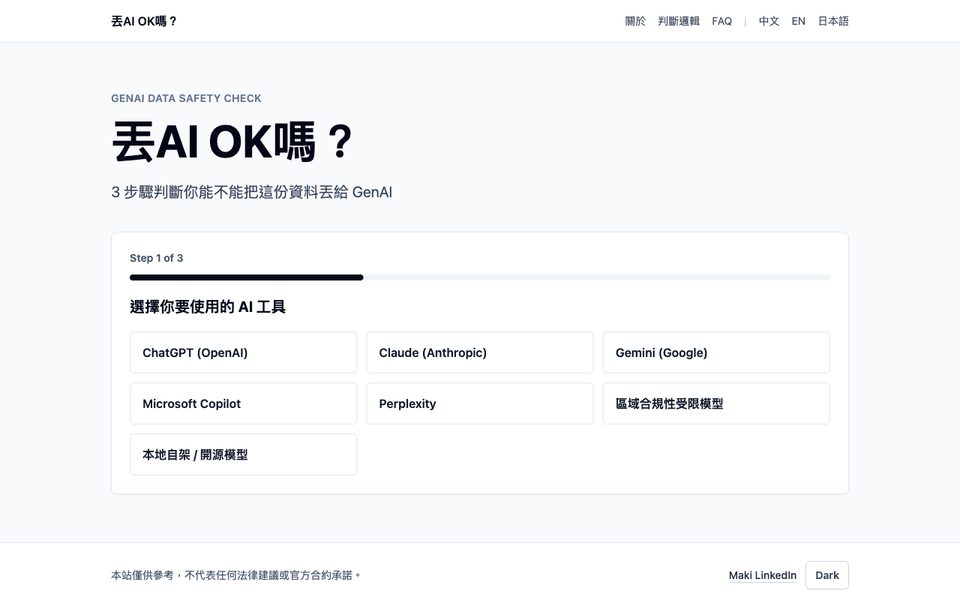Select the 區域合規性受限模型 option

click(x=716, y=403)
